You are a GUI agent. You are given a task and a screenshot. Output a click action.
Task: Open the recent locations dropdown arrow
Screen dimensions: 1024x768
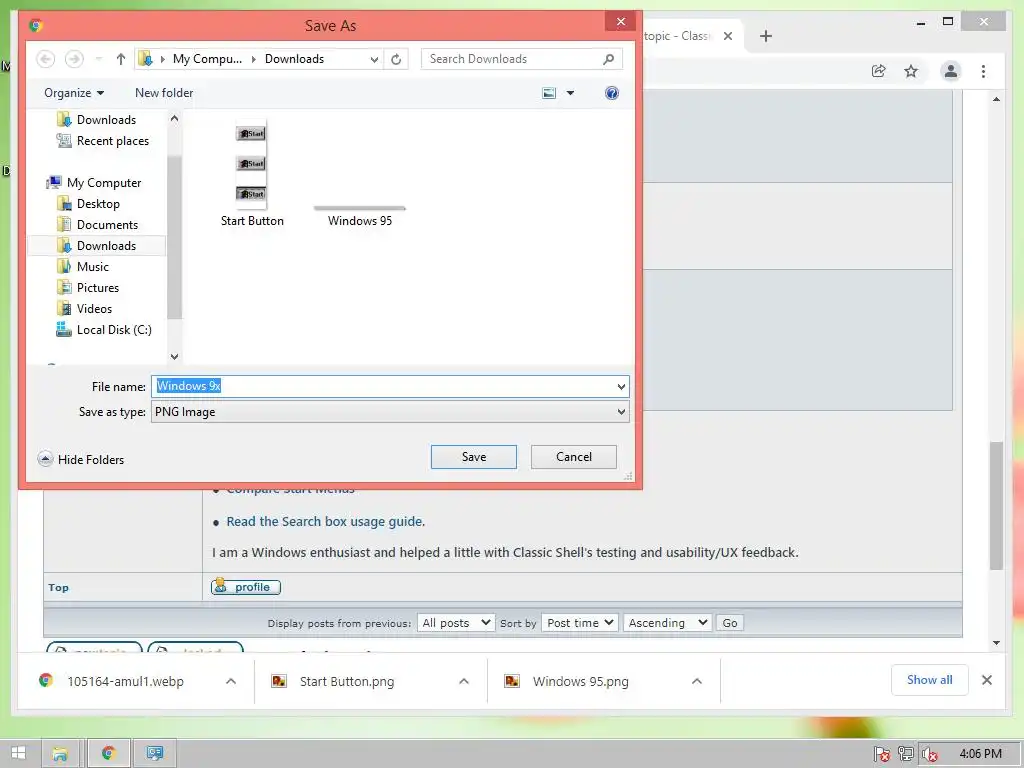99,59
